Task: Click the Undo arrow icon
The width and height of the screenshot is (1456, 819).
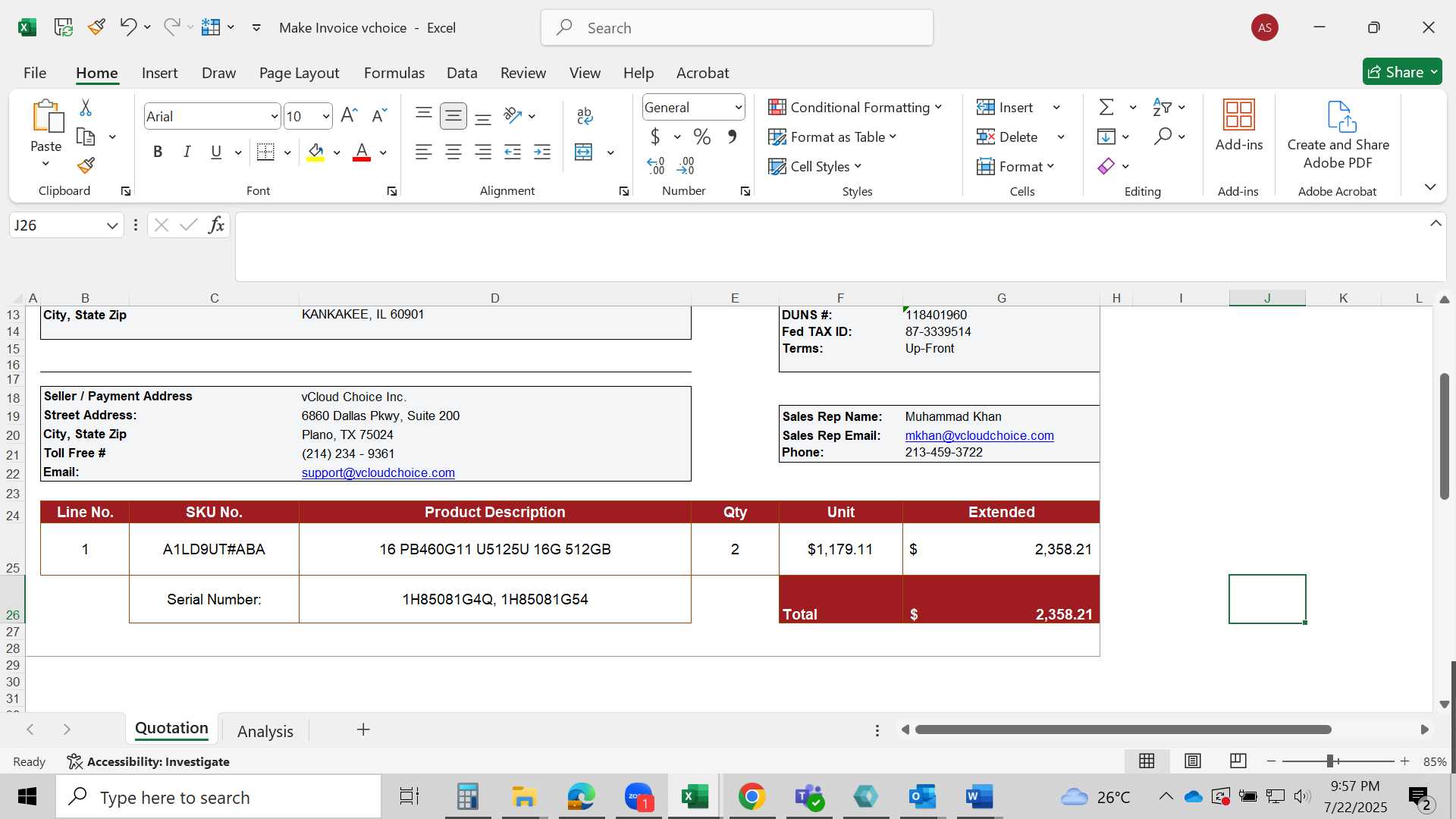Action: coord(127,27)
